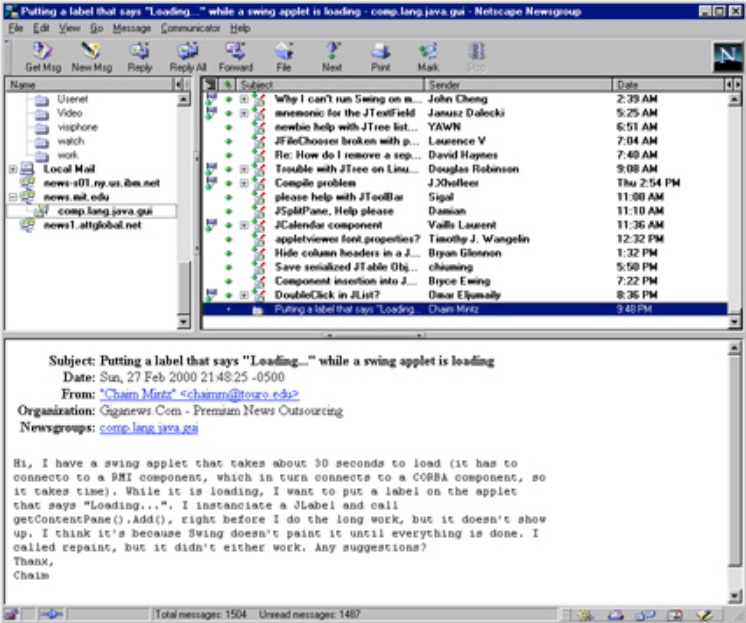
Task: Click the comp.lang.java.gui newsgroups link
Action: tap(149, 427)
